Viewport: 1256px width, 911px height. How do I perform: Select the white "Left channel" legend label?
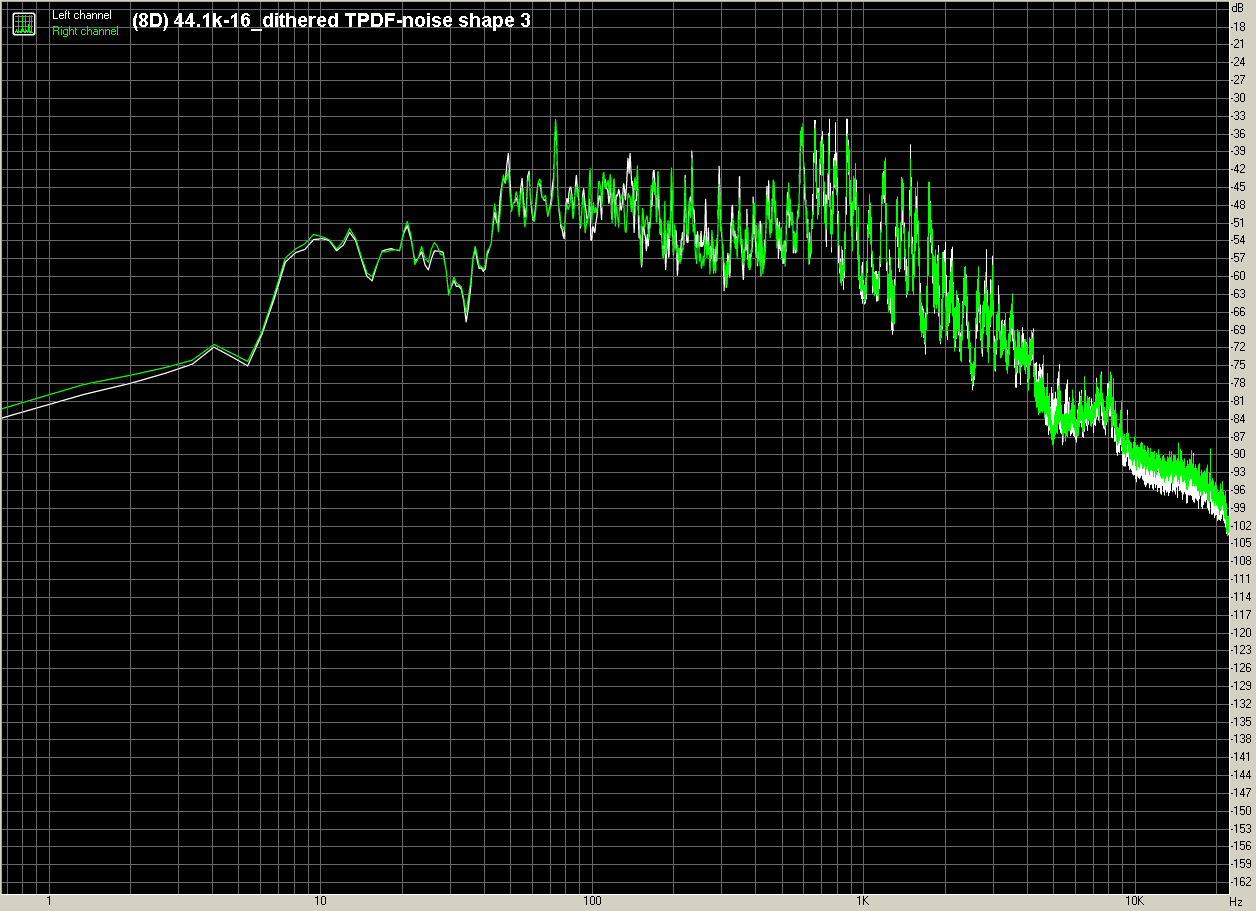[x=82, y=16]
